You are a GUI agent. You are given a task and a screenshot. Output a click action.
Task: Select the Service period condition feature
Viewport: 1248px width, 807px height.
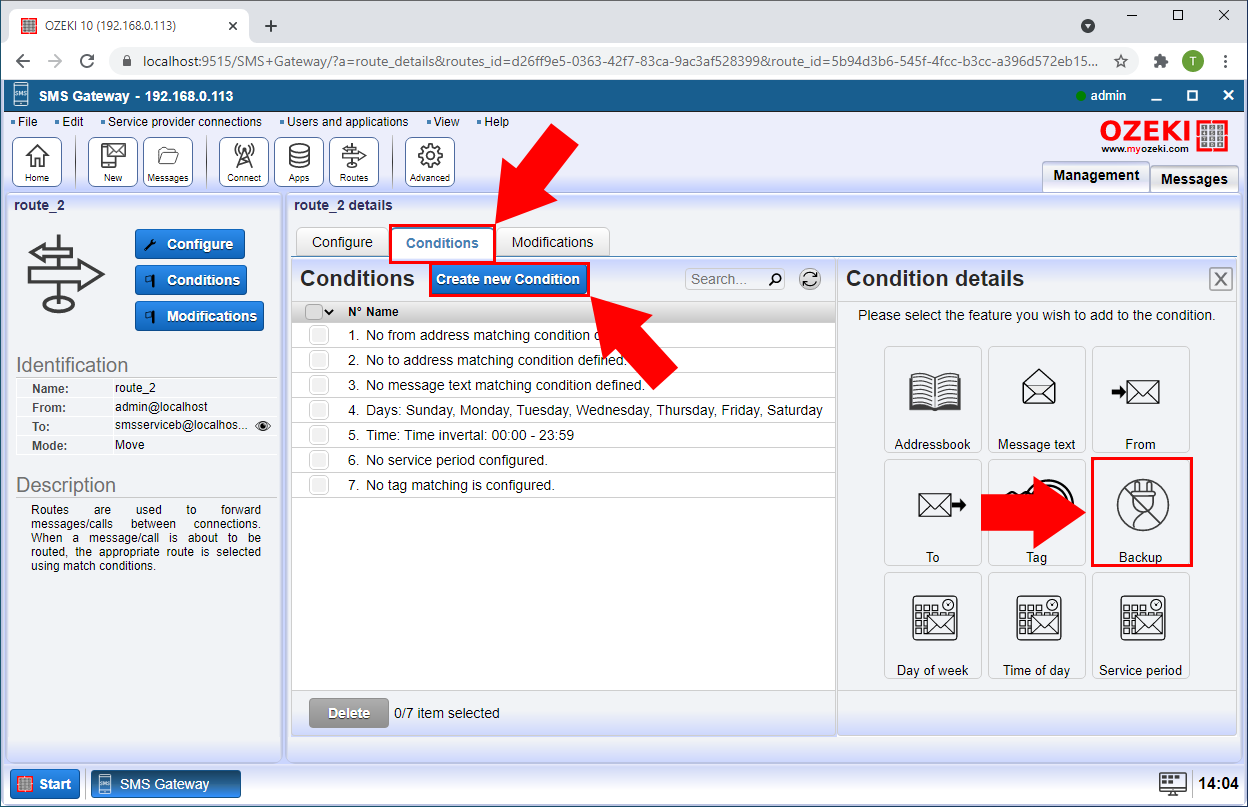pyautogui.click(x=1141, y=626)
